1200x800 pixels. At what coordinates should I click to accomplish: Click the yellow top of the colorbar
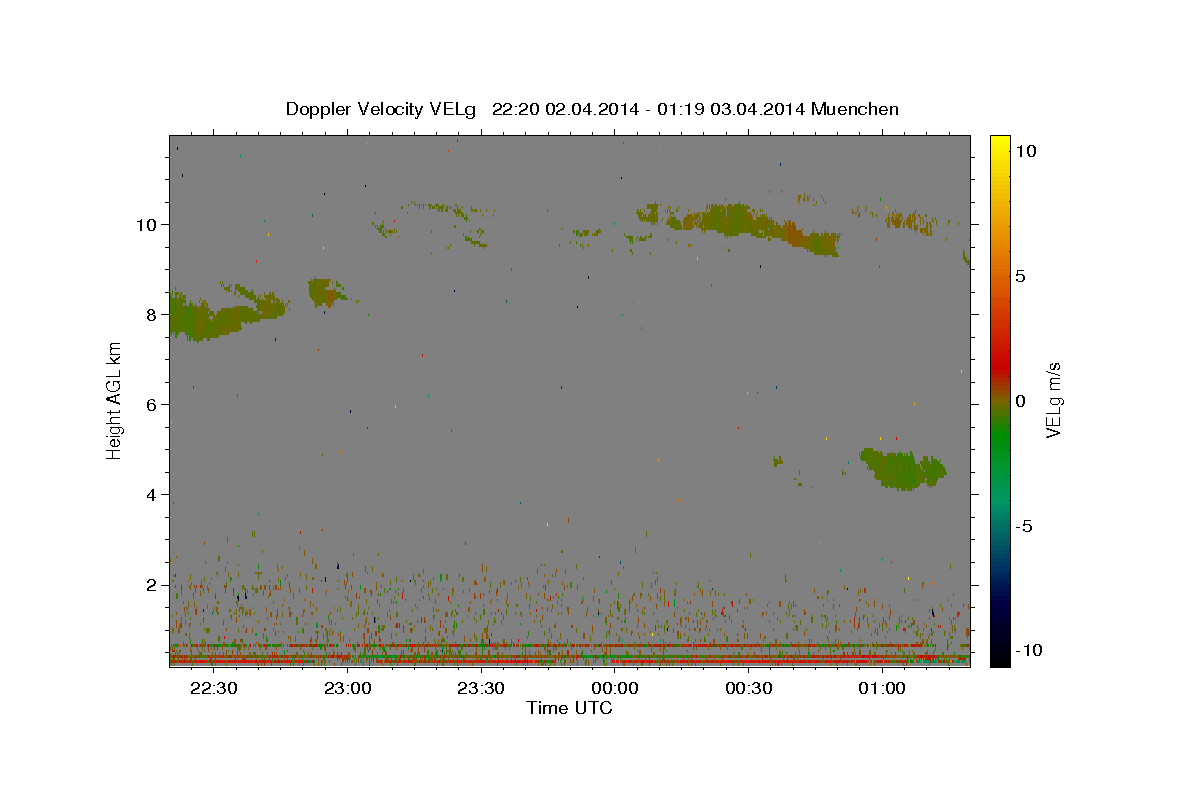[1000, 145]
